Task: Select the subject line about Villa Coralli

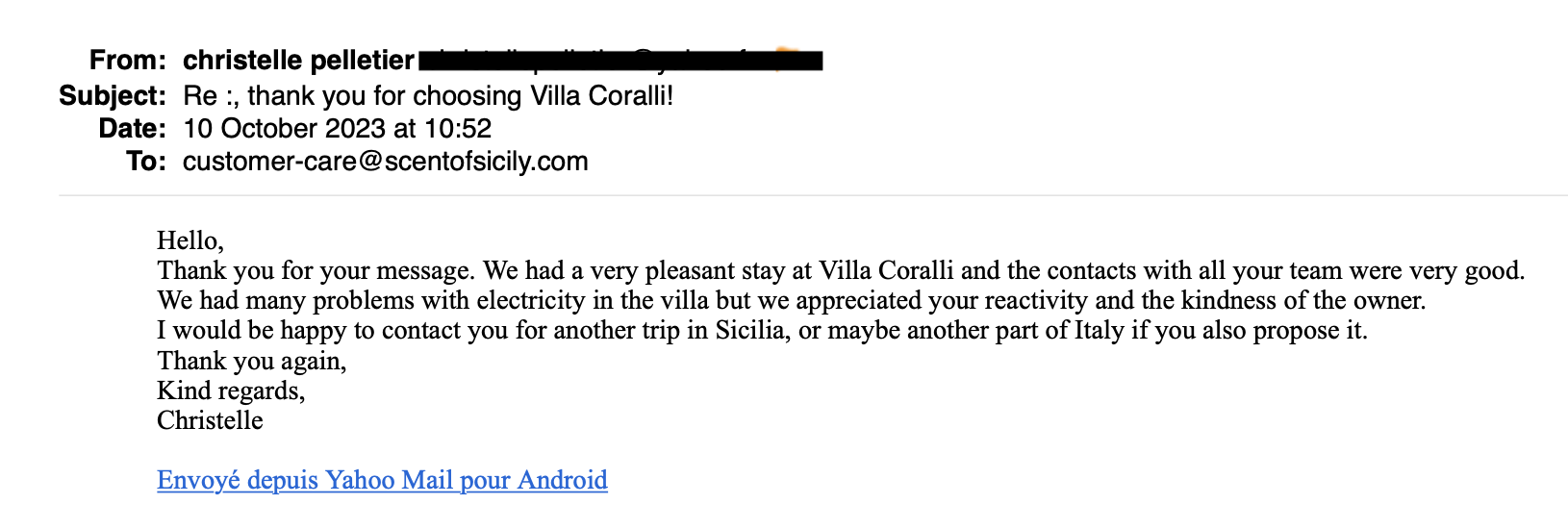Action: pos(428,96)
